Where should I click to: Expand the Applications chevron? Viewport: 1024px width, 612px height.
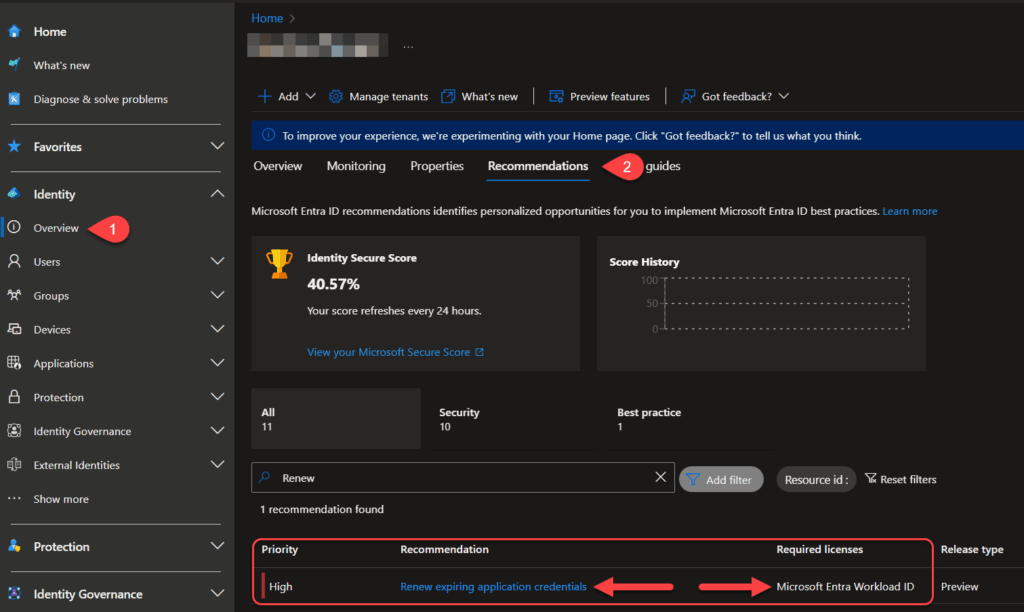[x=217, y=363]
